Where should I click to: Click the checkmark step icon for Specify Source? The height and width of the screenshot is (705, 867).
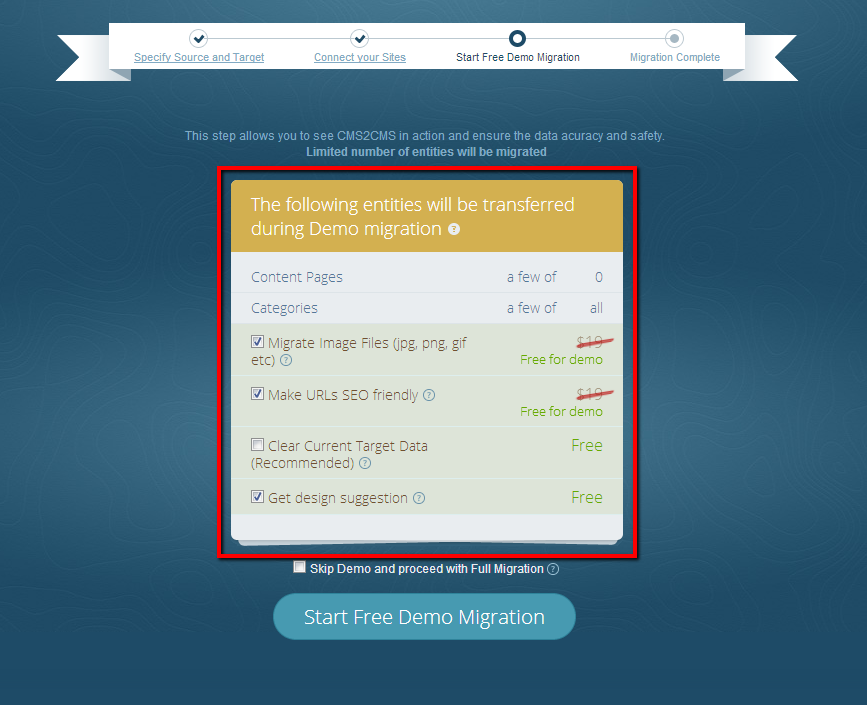click(199, 39)
